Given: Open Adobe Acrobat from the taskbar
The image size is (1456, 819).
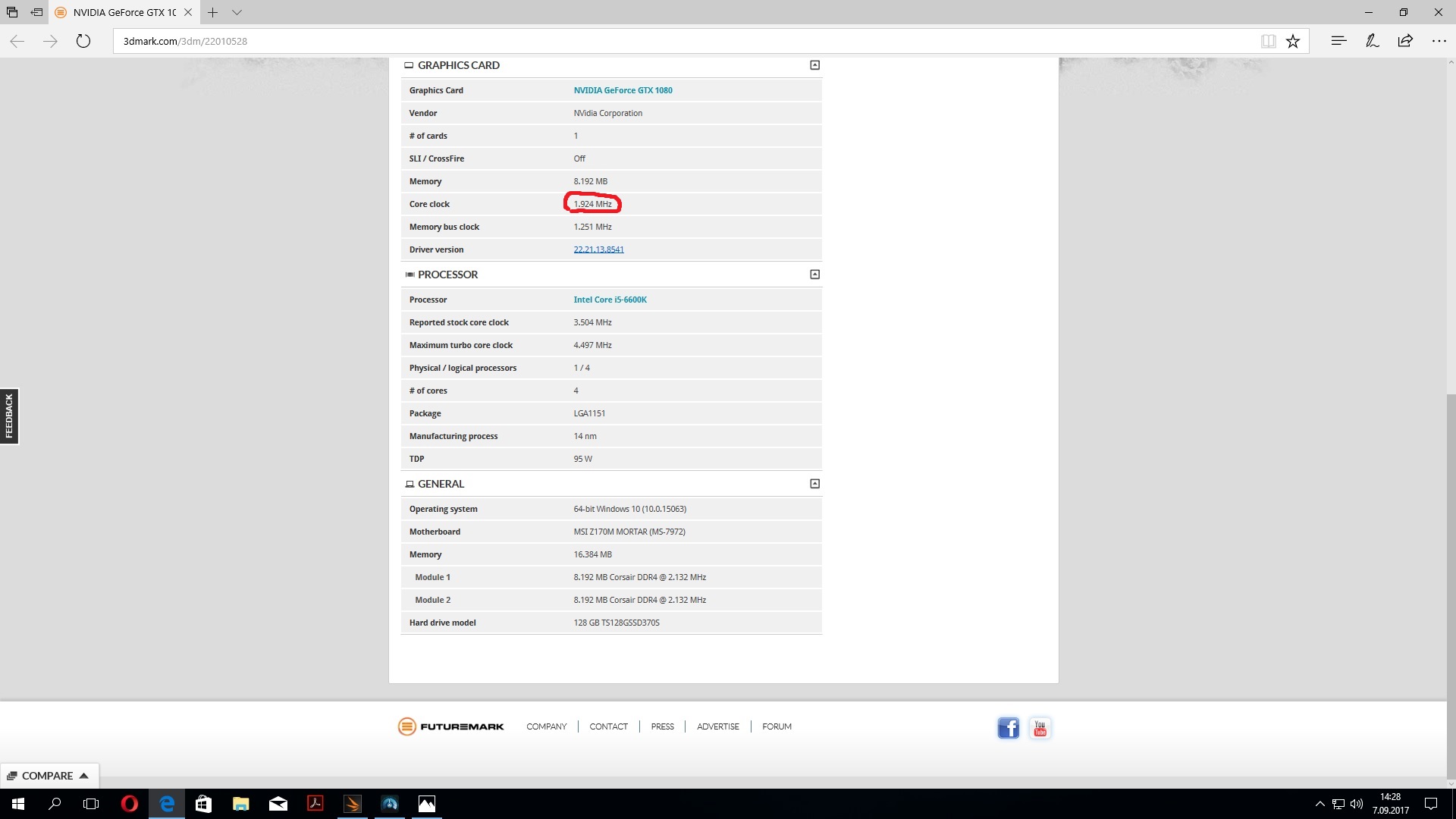Looking at the screenshot, I should click(315, 804).
